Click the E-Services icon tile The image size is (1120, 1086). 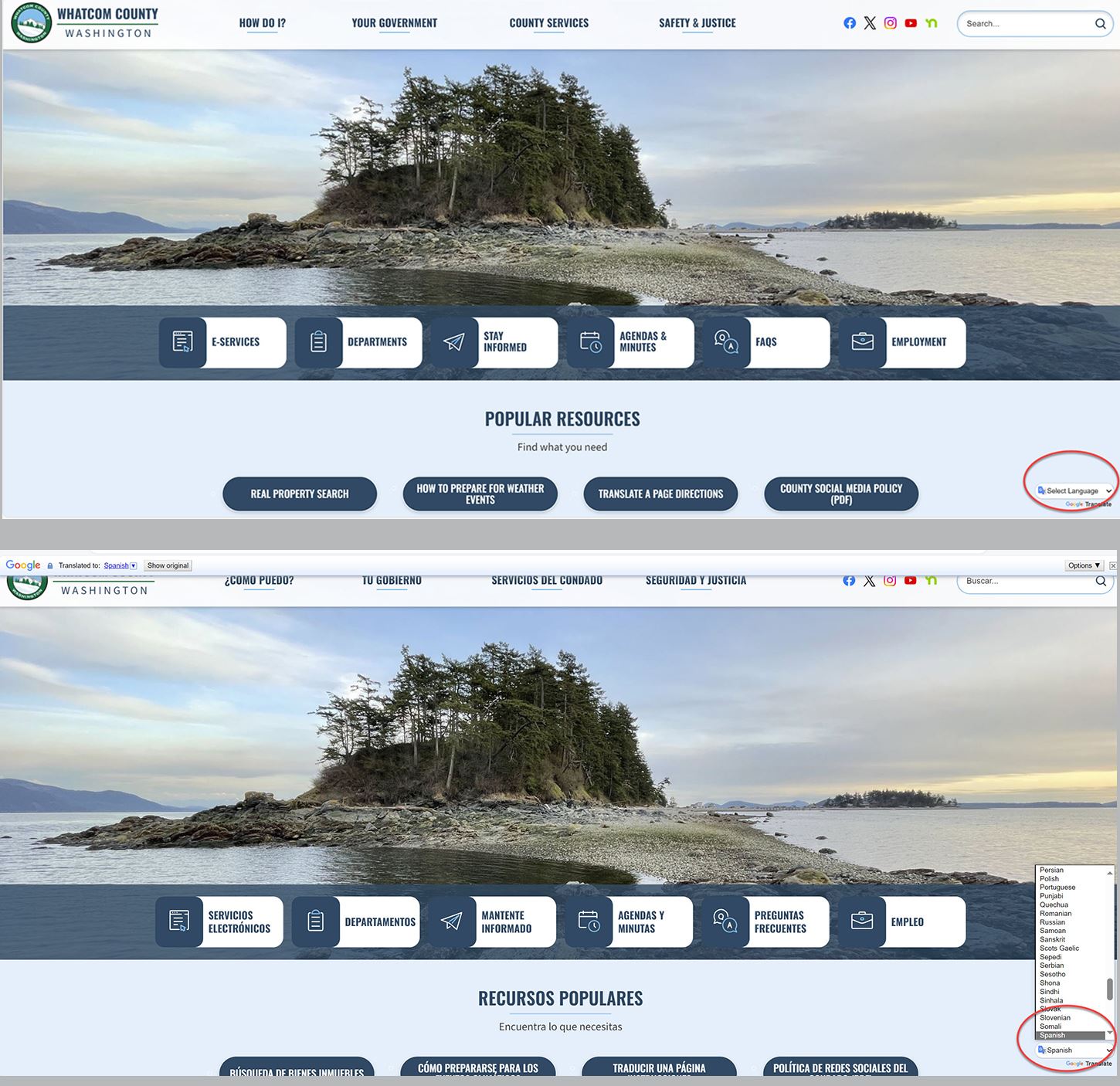183,342
